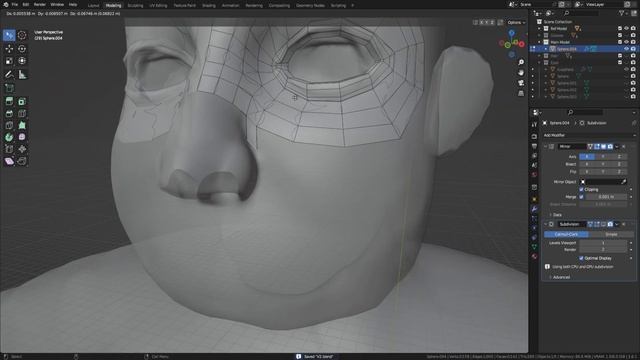Screen dimensions: 640x360
Task: Toggle Clipping checkbox in Mirror modifier
Action: [581, 189]
